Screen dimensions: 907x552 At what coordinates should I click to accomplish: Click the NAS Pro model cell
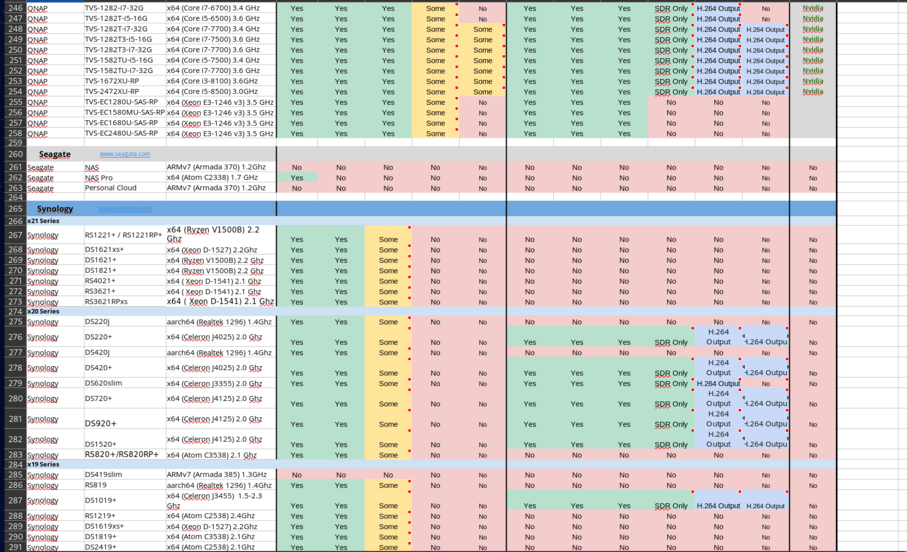pyautogui.click(x=124, y=178)
